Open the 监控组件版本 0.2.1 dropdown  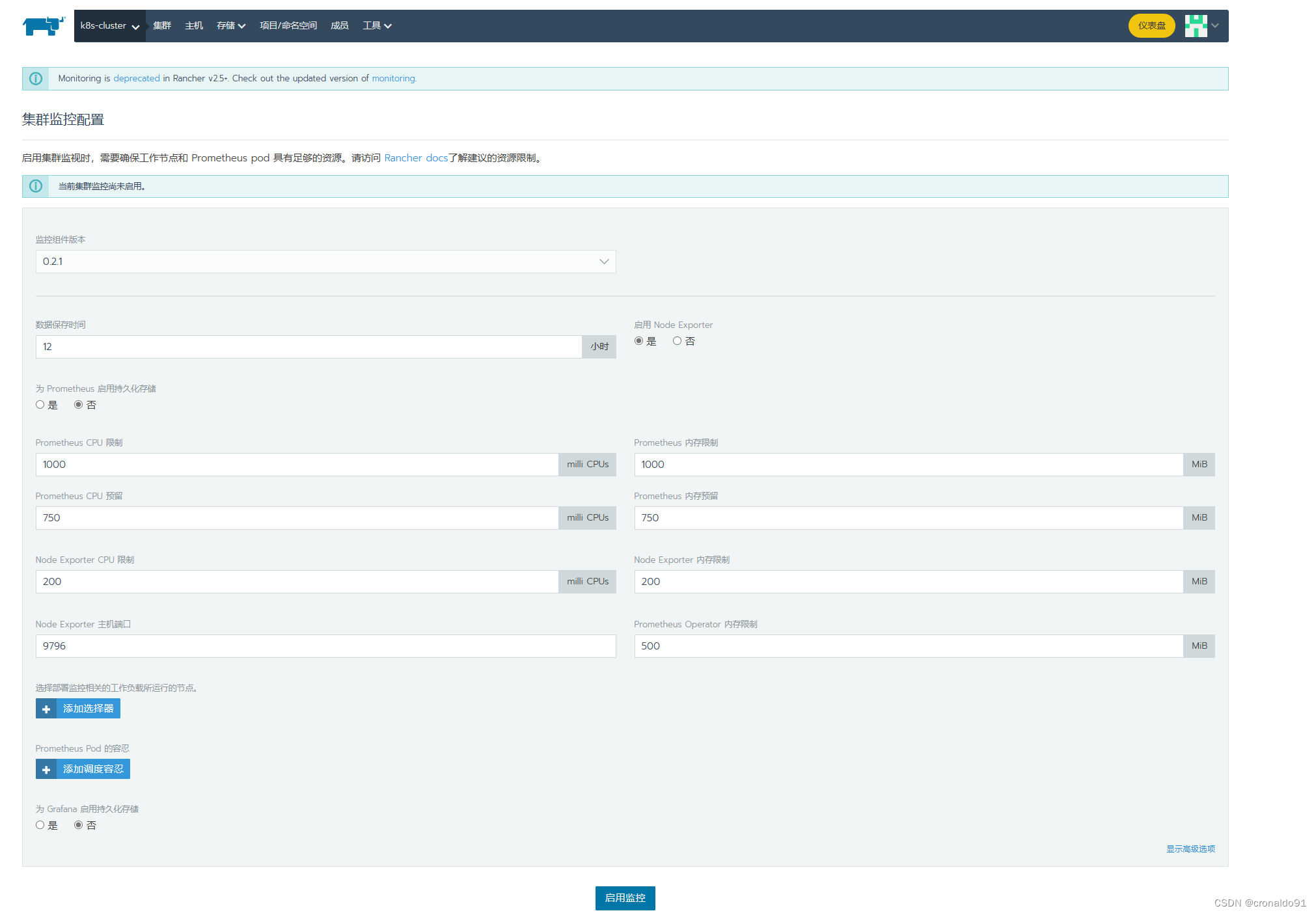pyautogui.click(x=325, y=262)
